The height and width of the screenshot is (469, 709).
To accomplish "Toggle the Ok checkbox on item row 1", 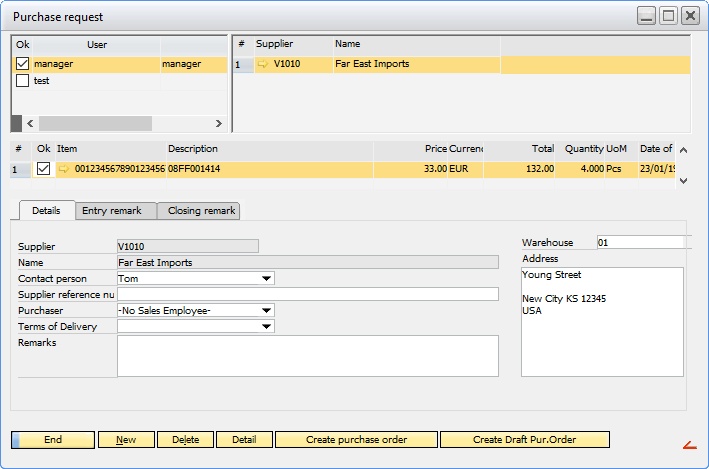I will 43,169.
